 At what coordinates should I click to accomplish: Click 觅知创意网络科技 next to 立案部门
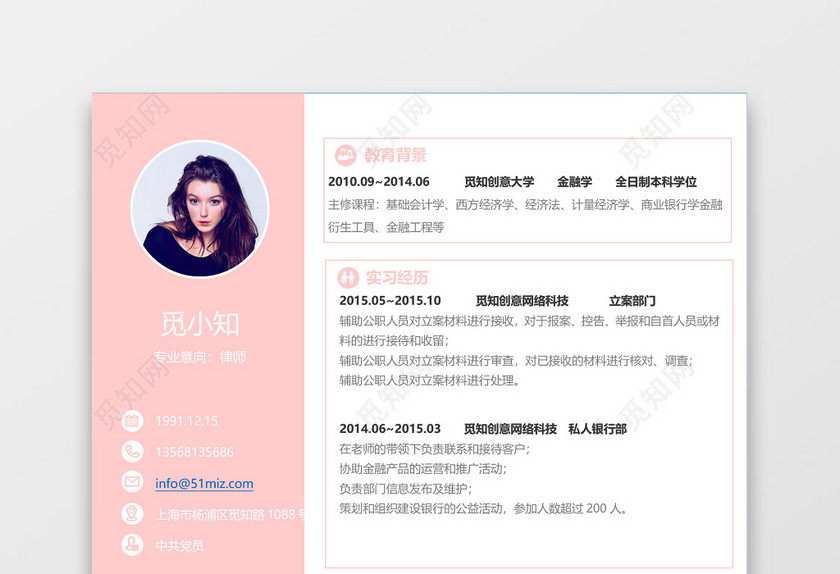[522, 301]
